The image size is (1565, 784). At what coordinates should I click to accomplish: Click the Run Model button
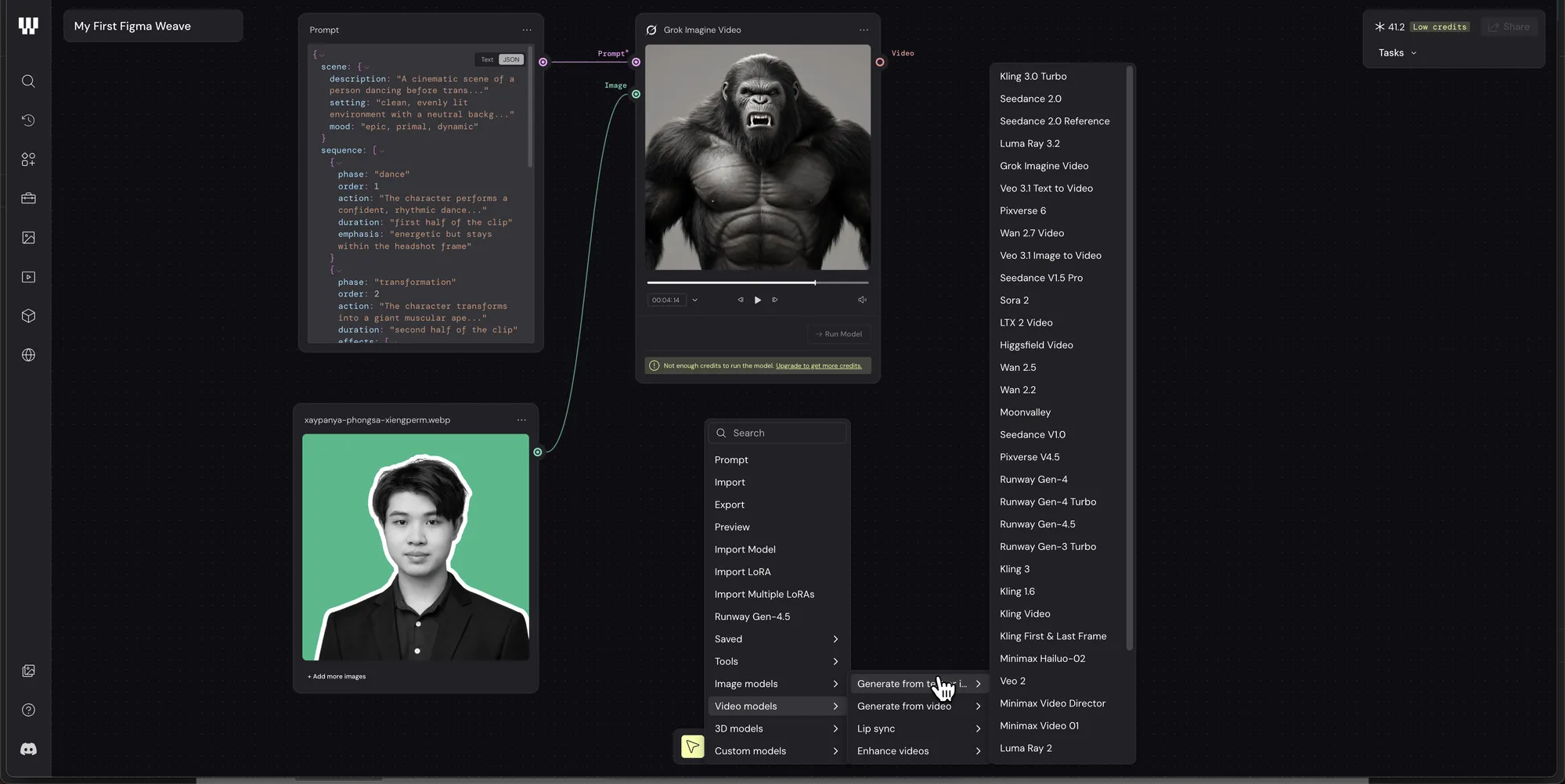pyautogui.click(x=838, y=334)
